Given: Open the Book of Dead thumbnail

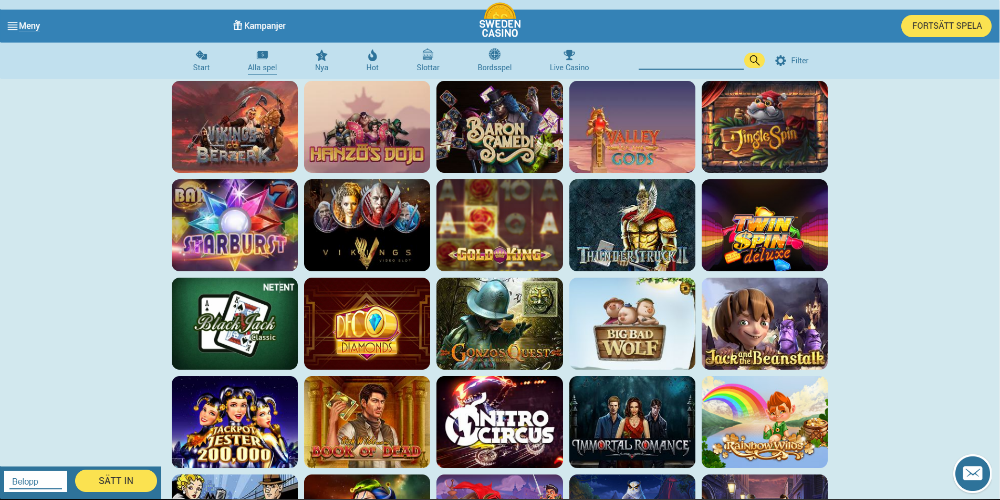Looking at the screenshot, I should click(x=367, y=422).
